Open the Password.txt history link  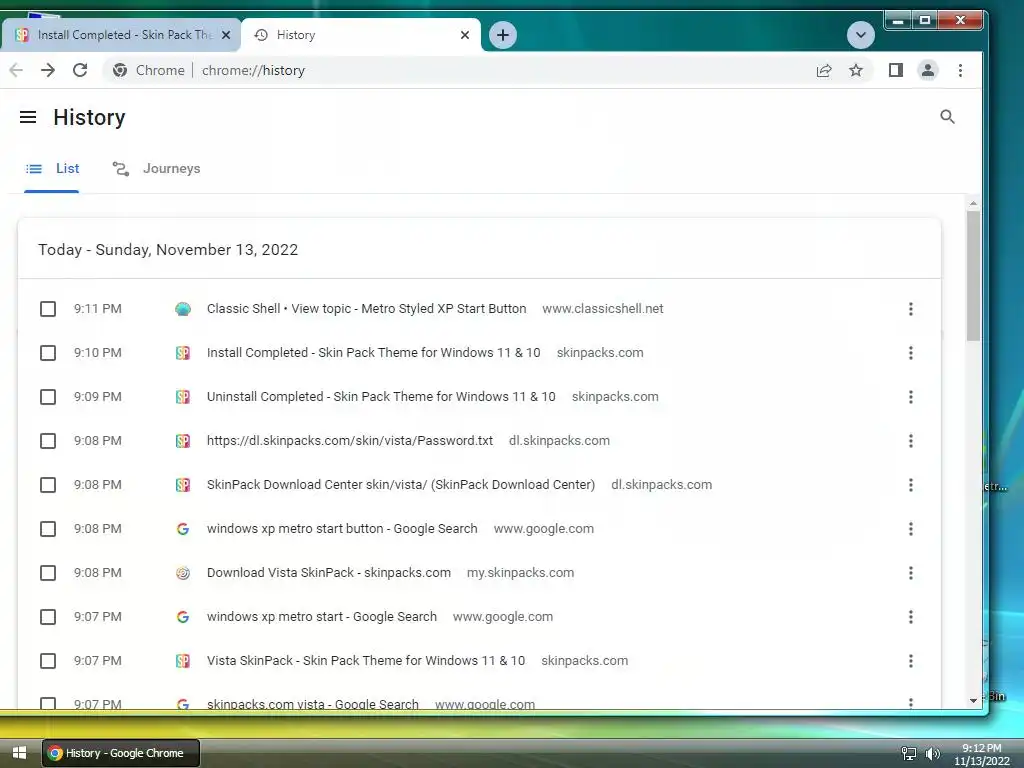click(x=350, y=441)
